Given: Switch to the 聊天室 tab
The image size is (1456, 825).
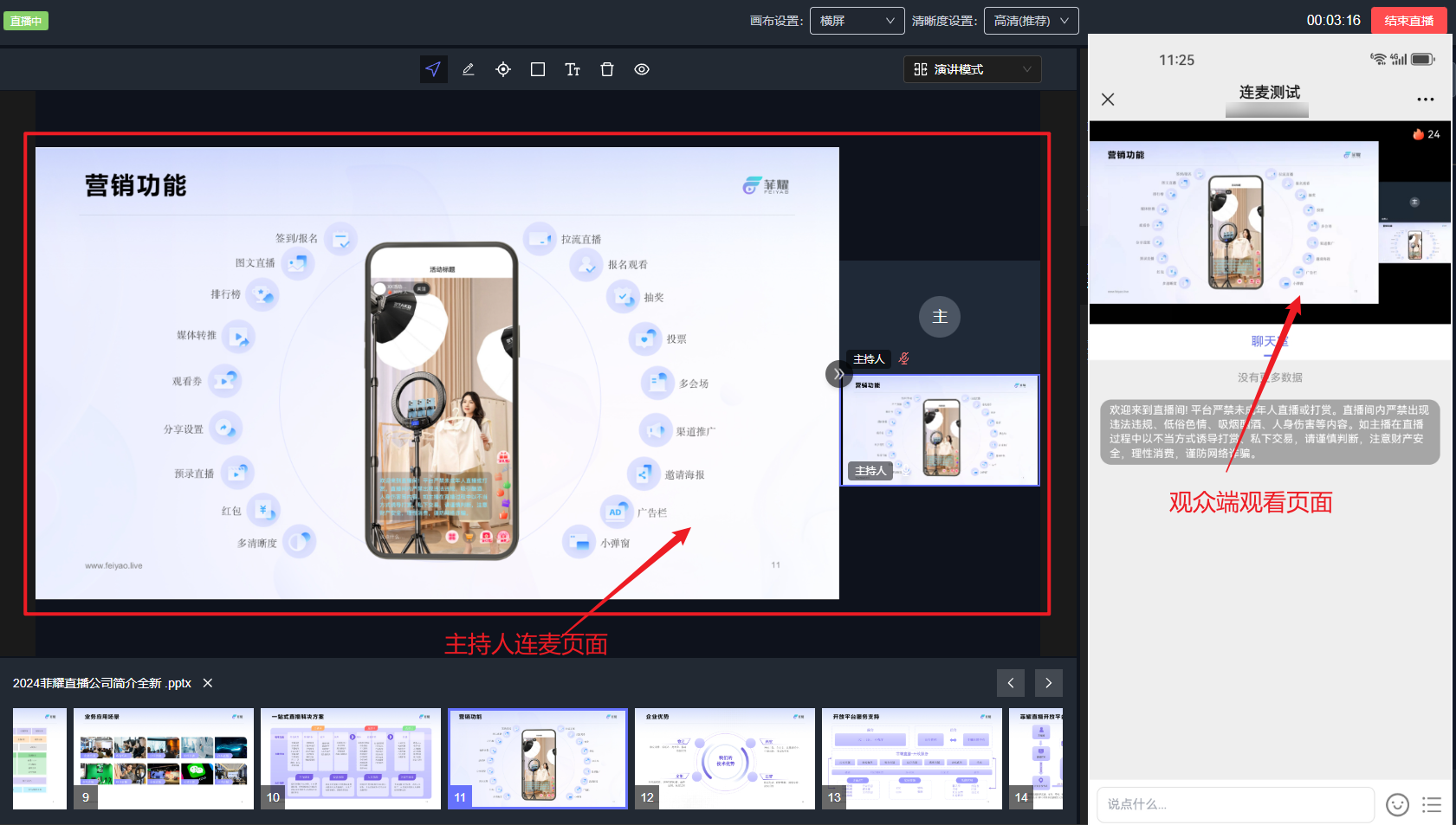Looking at the screenshot, I should tap(1269, 341).
